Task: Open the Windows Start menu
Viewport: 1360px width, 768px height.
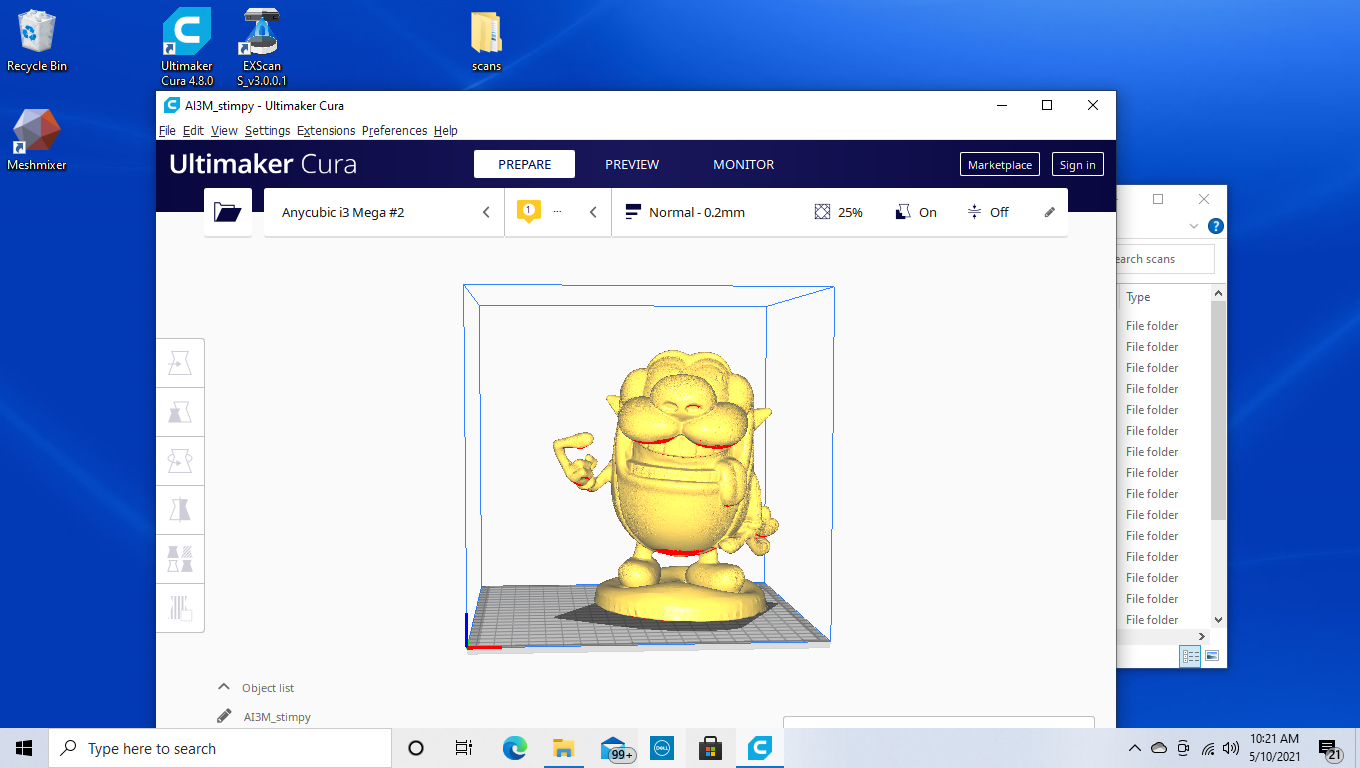Action: pyautogui.click(x=24, y=748)
